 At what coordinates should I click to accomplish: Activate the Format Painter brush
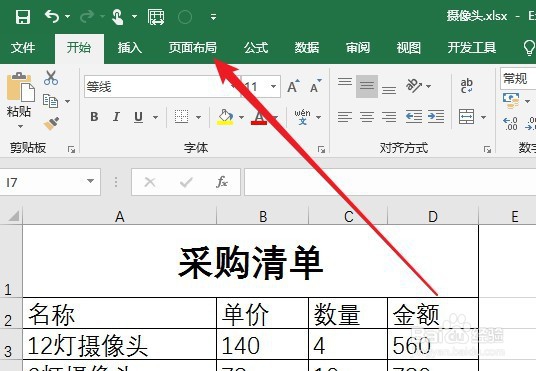tap(51, 123)
